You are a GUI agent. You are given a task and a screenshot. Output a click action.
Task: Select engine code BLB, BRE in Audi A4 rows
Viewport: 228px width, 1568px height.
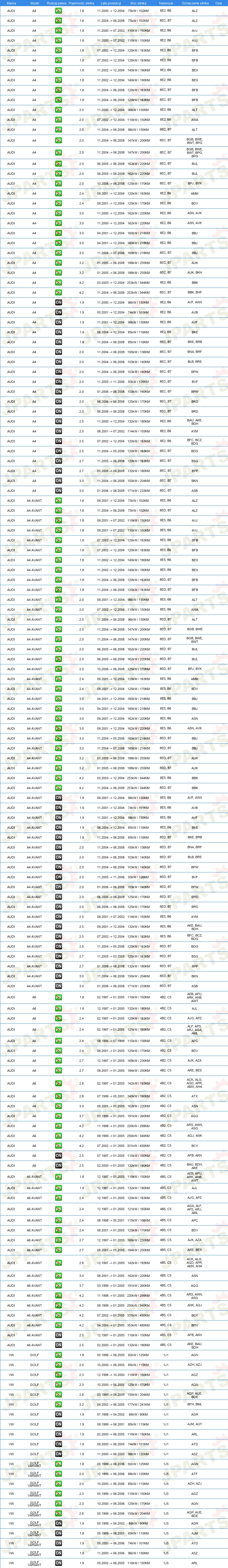click(x=195, y=362)
